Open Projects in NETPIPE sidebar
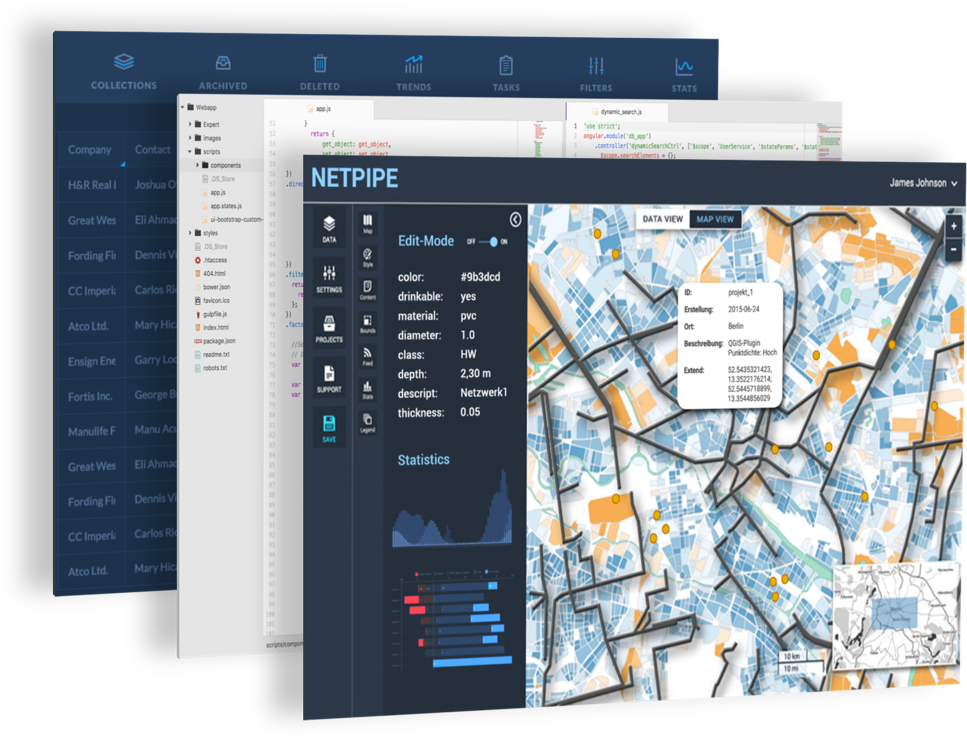Viewport: 967px width, 738px height. click(x=329, y=329)
